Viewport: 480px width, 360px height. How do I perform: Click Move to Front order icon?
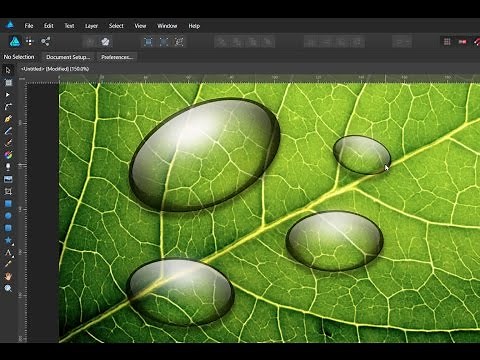tap(268, 42)
